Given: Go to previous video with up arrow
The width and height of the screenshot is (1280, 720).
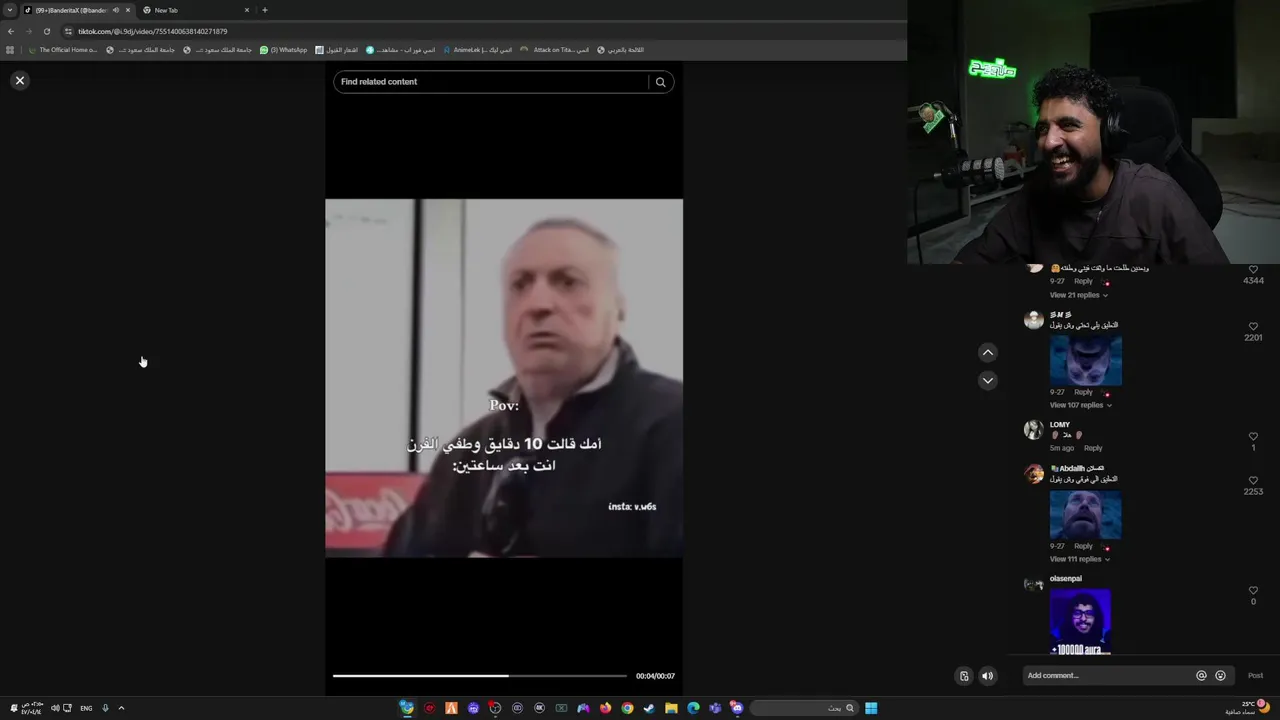Looking at the screenshot, I should [x=987, y=352].
